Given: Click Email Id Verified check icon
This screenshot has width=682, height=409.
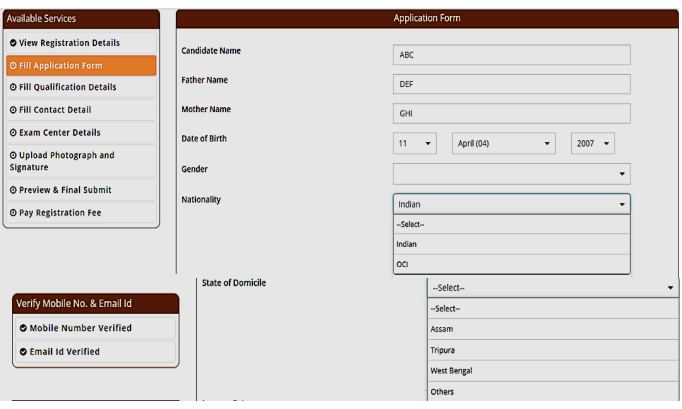Looking at the screenshot, I should tap(23, 352).
